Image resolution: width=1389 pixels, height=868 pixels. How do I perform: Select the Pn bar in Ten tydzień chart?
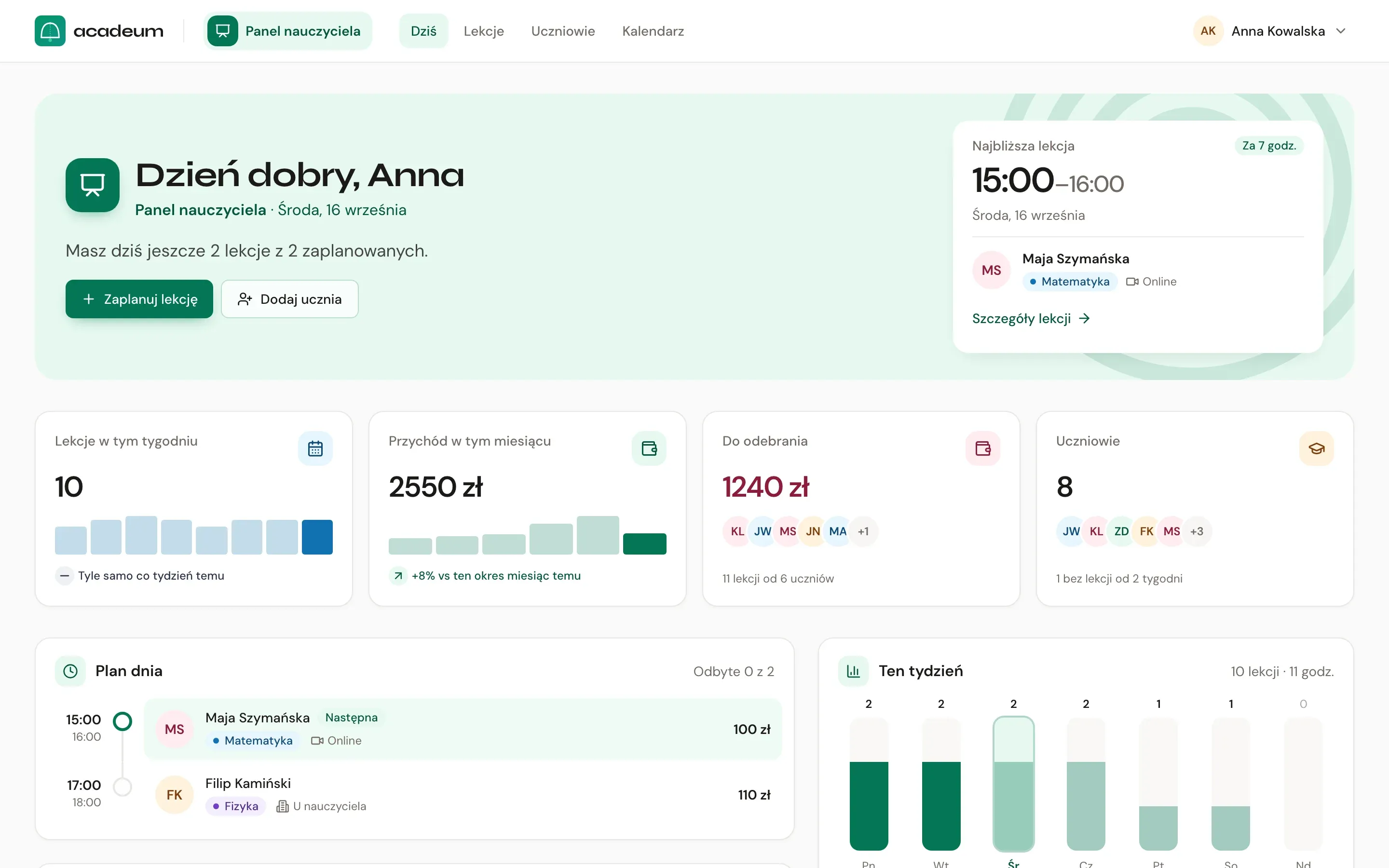[869, 784]
